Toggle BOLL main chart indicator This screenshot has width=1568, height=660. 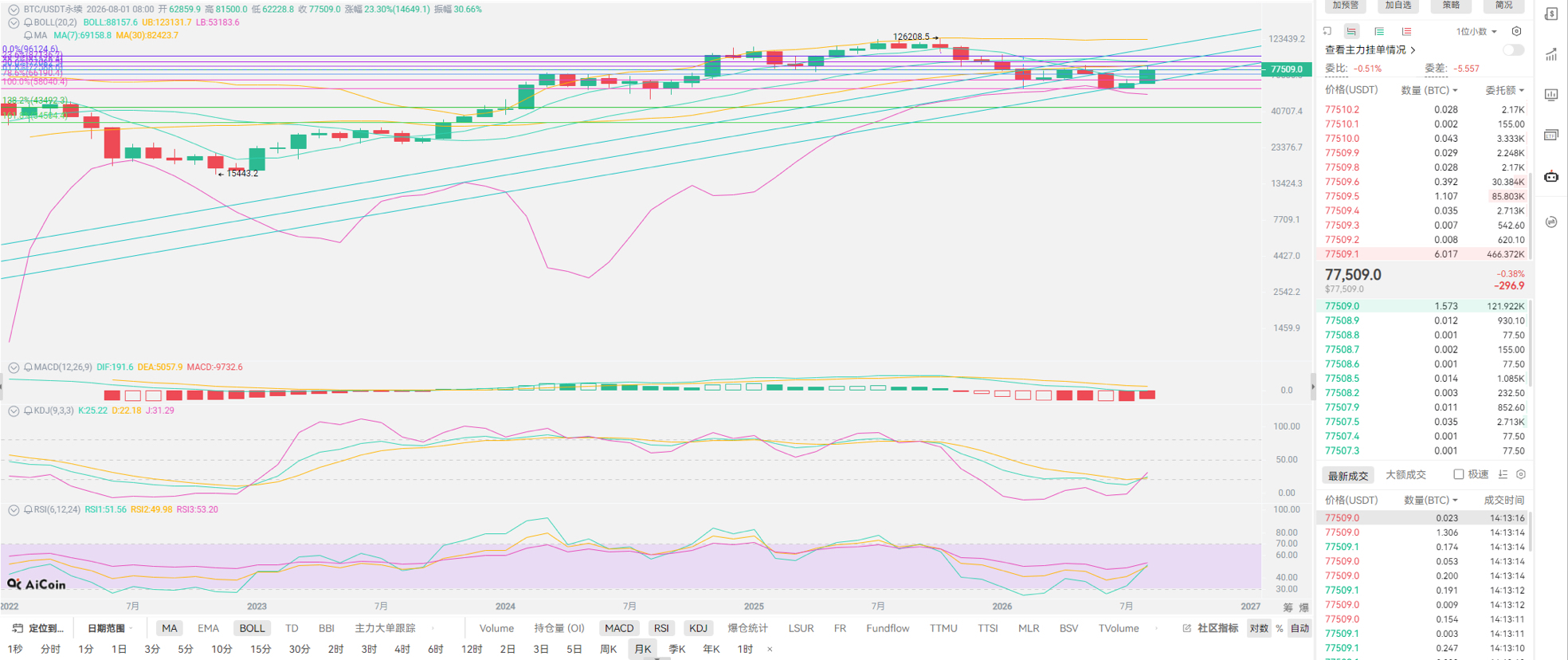point(252,628)
